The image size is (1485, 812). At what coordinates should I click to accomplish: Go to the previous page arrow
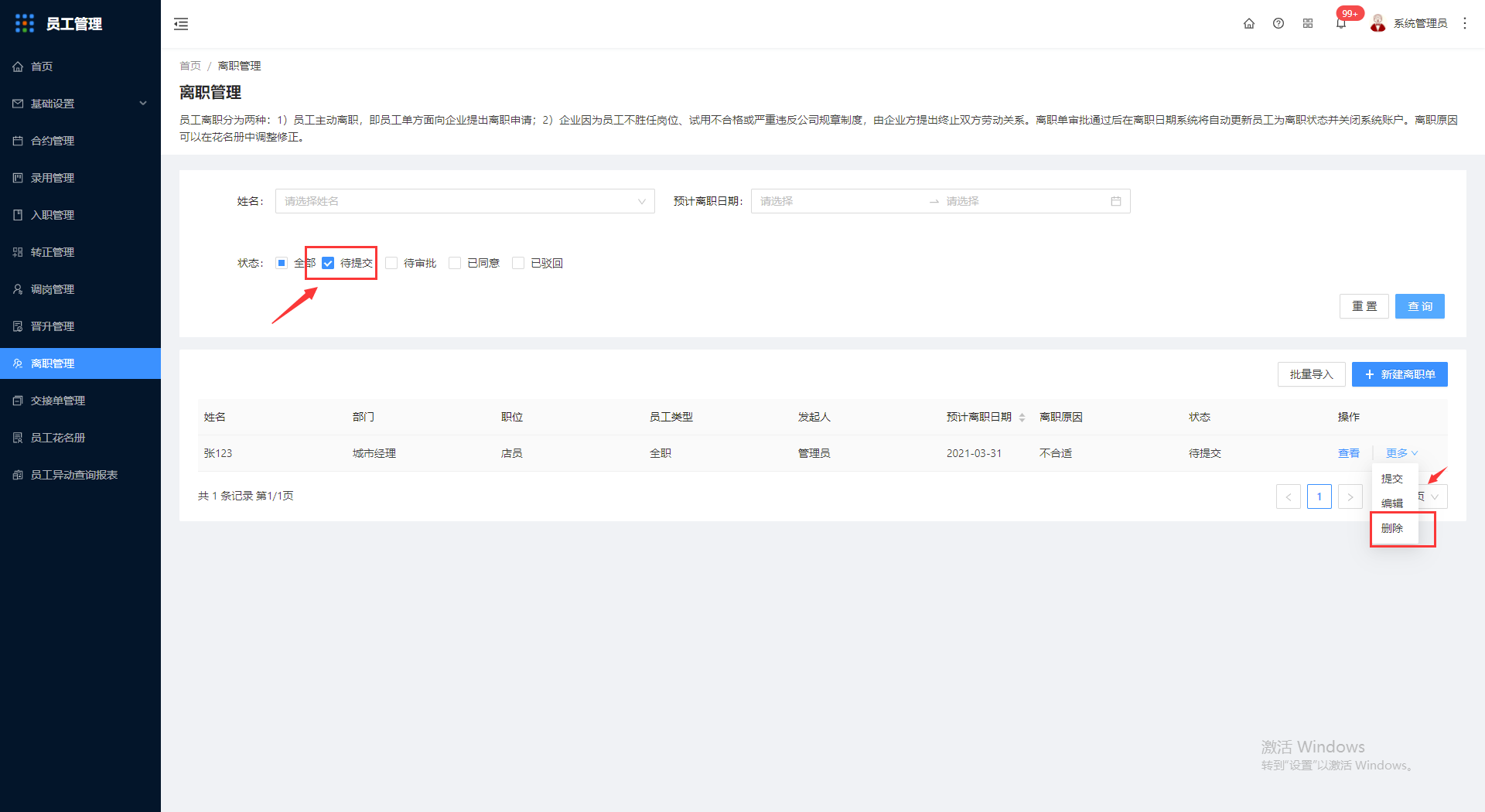coord(1289,496)
